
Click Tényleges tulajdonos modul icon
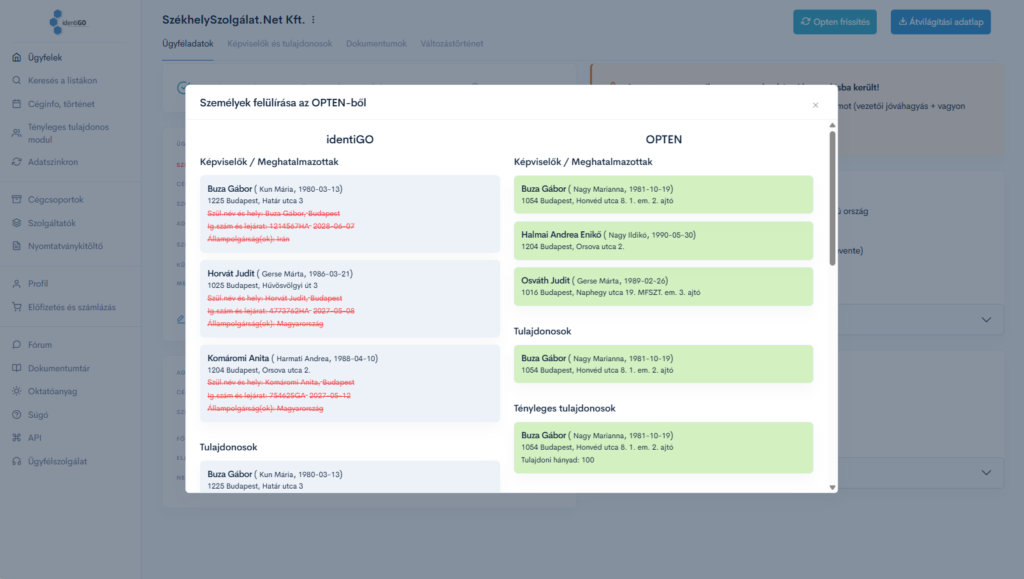(x=16, y=133)
